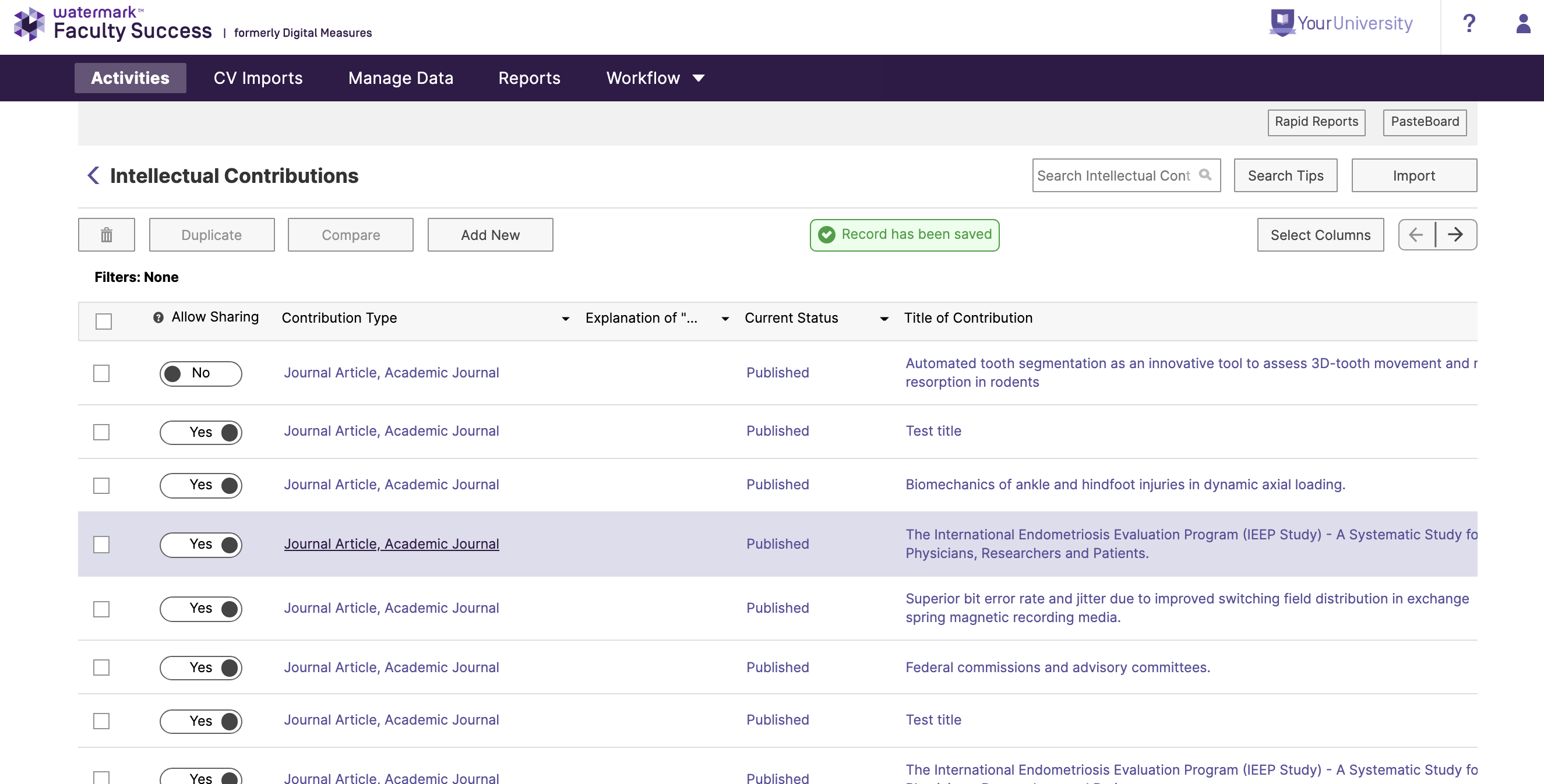Click the Select Columns button
The image size is (1544, 784).
coord(1320,235)
